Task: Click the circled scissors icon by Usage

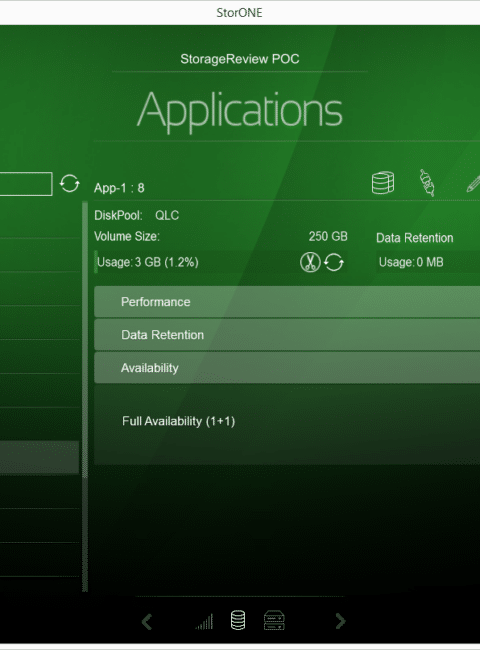Action: pos(310,262)
